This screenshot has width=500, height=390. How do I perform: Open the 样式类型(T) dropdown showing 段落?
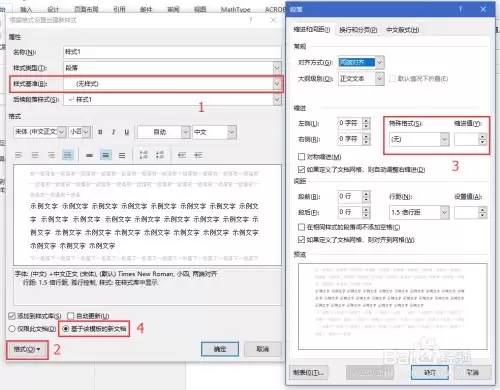[277, 68]
